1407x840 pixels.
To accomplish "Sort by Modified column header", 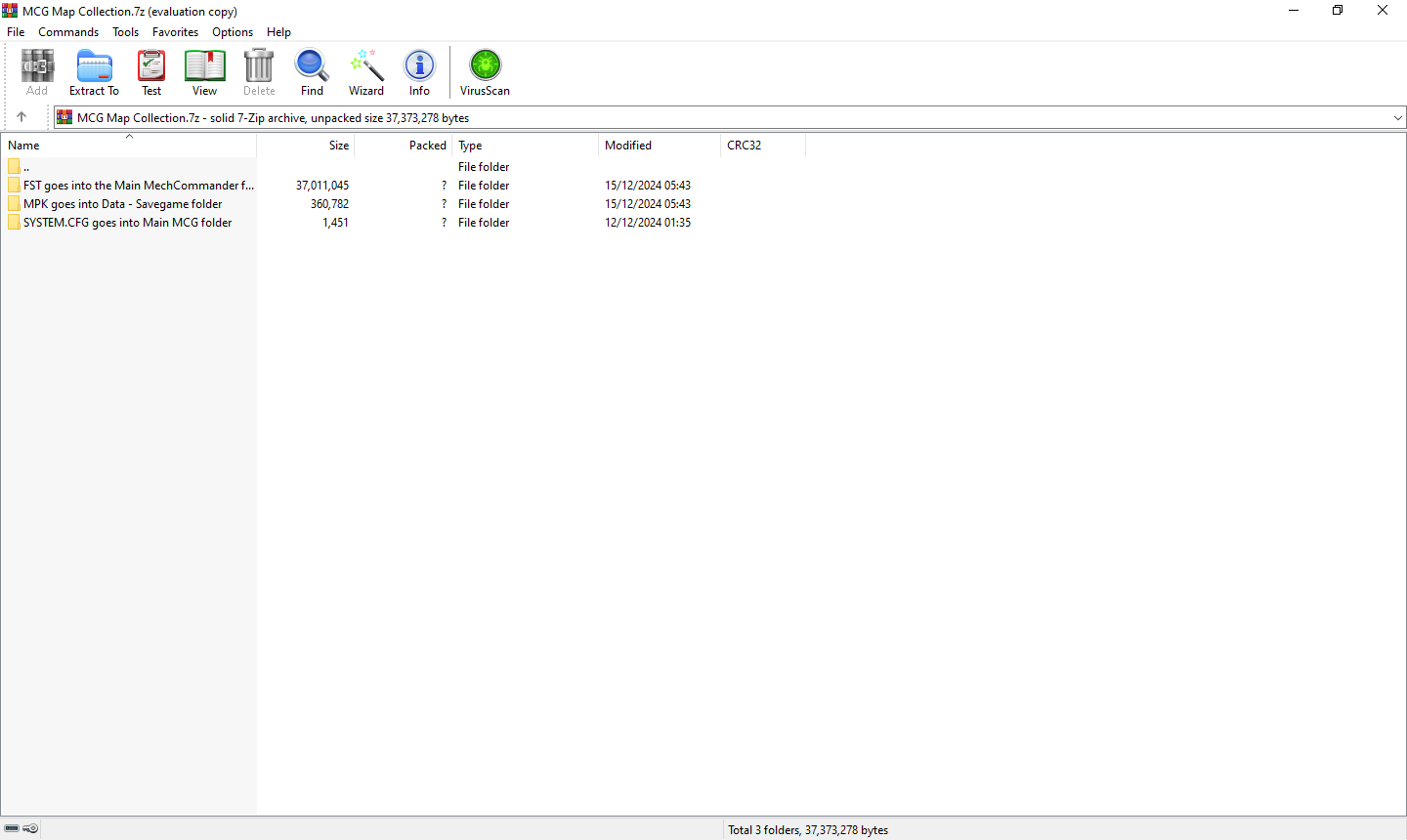I will [x=628, y=146].
